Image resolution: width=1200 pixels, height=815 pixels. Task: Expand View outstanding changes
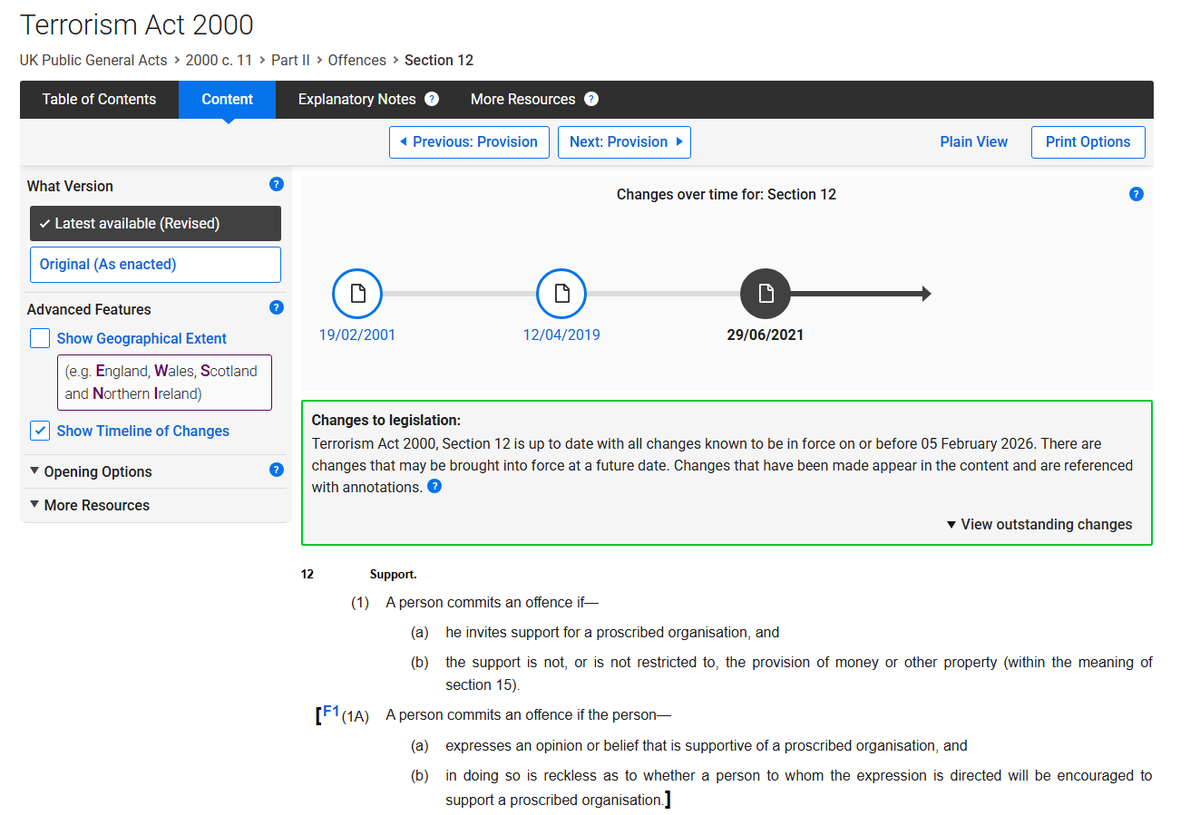[x=1039, y=524]
